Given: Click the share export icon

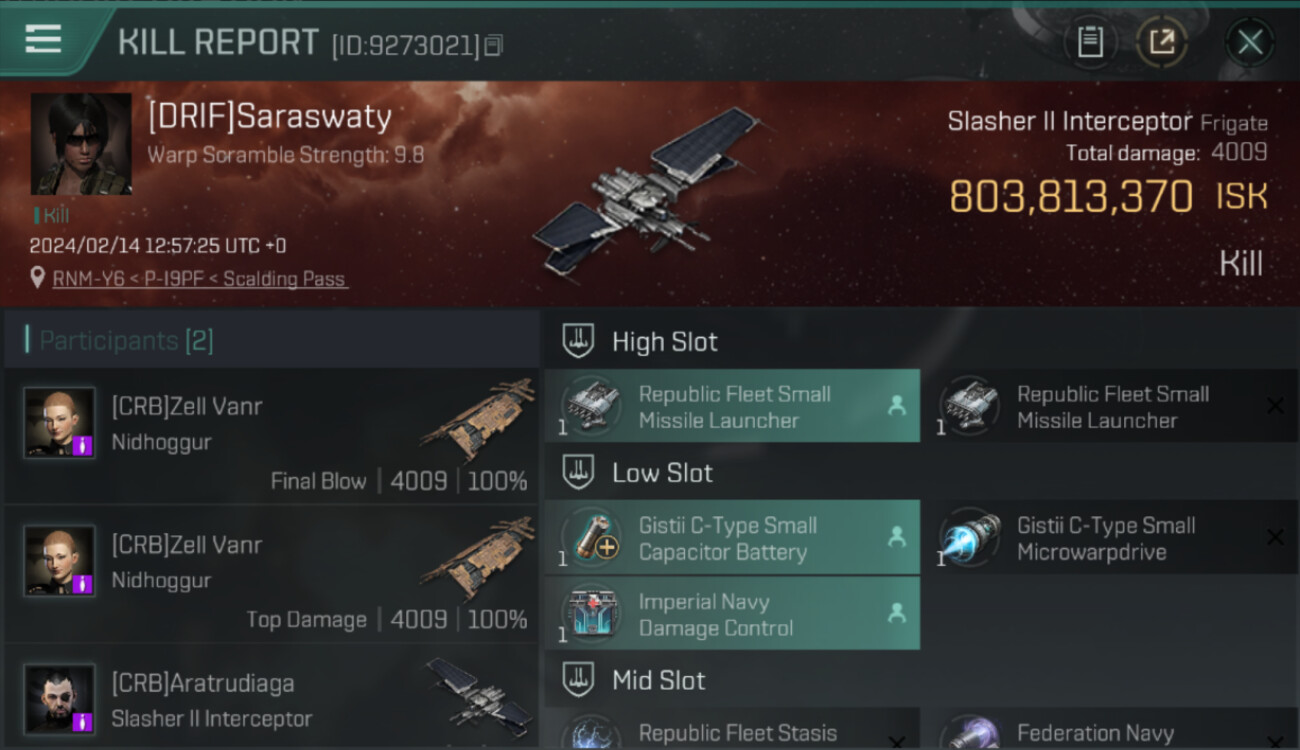Looking at the screenshot, I should click(1162, 42).
